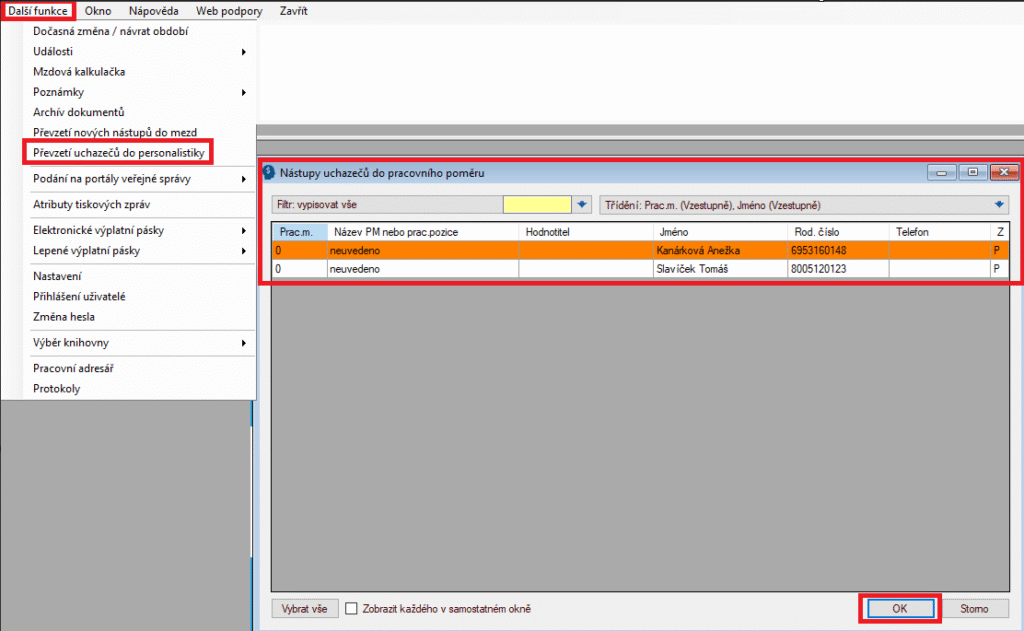Maximize the Nástupy uchazečů window
Screen dimensions: 1024x631
[x=973, y=172]
